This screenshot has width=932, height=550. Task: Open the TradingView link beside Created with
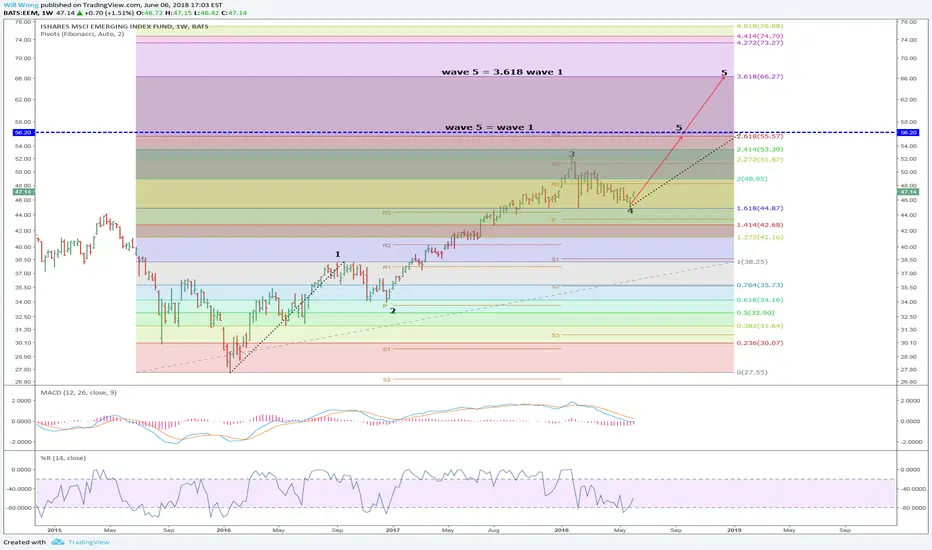(x=89, y=542)
